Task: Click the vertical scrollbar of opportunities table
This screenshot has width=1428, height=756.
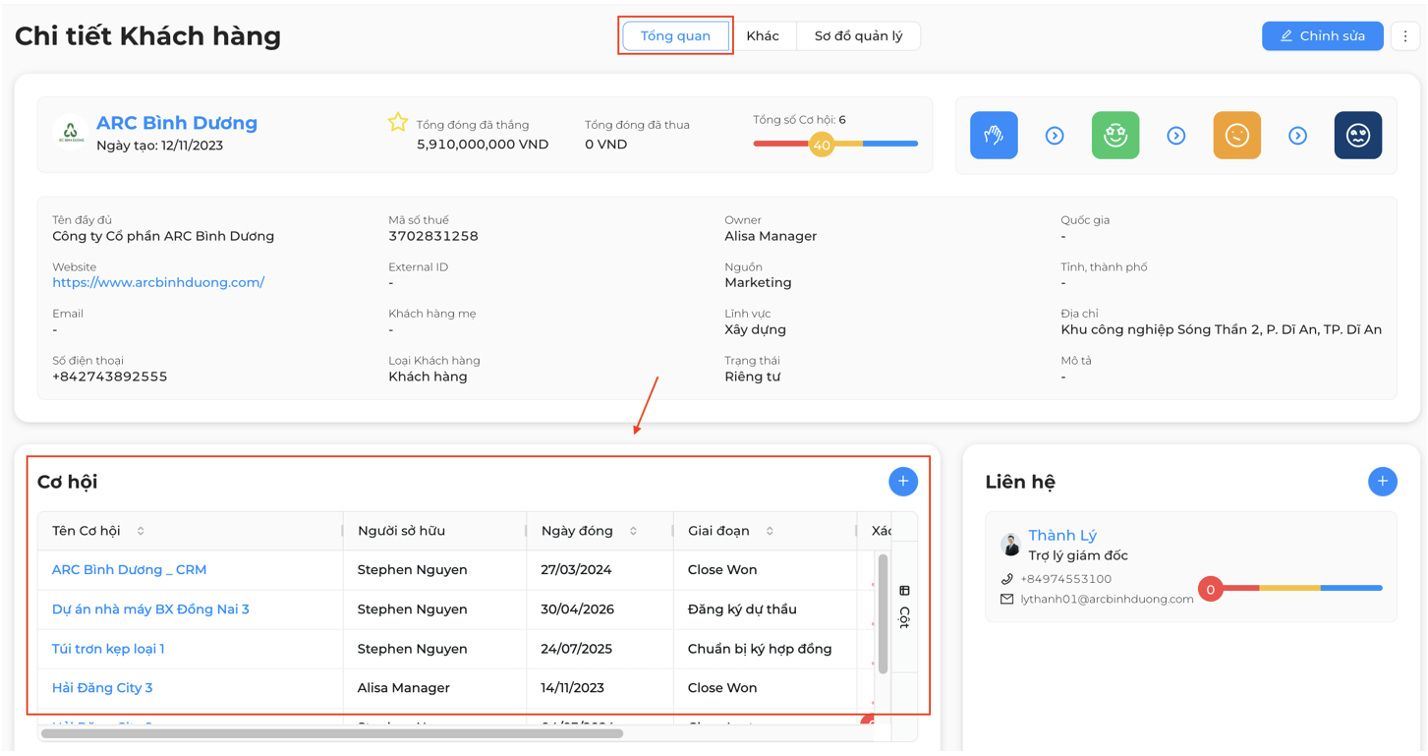Action: tap(883, 612)
